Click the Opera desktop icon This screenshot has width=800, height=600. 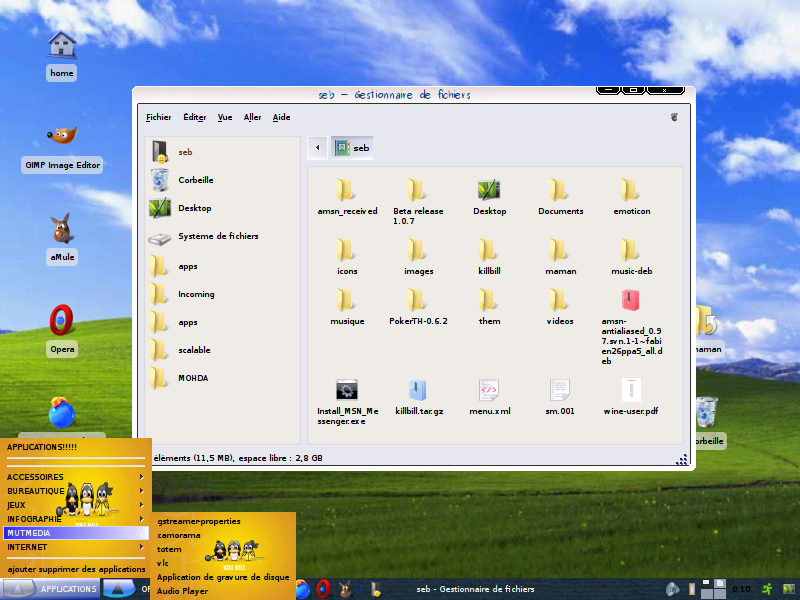pos(62,331)
